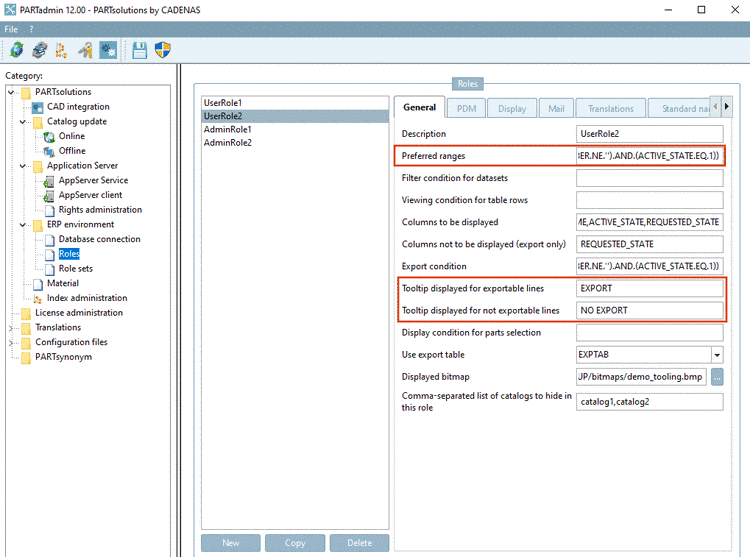
Task: Click the catalogs to hide field
Action: point(650,402)
